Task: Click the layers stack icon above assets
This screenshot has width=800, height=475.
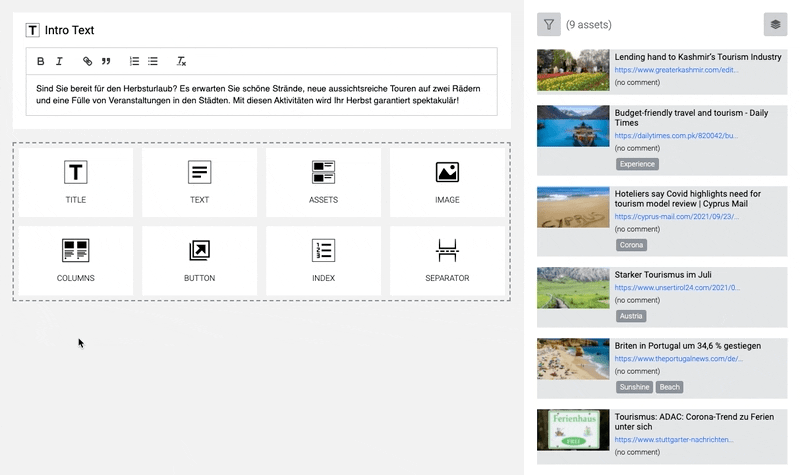Action: click(775, 24)
